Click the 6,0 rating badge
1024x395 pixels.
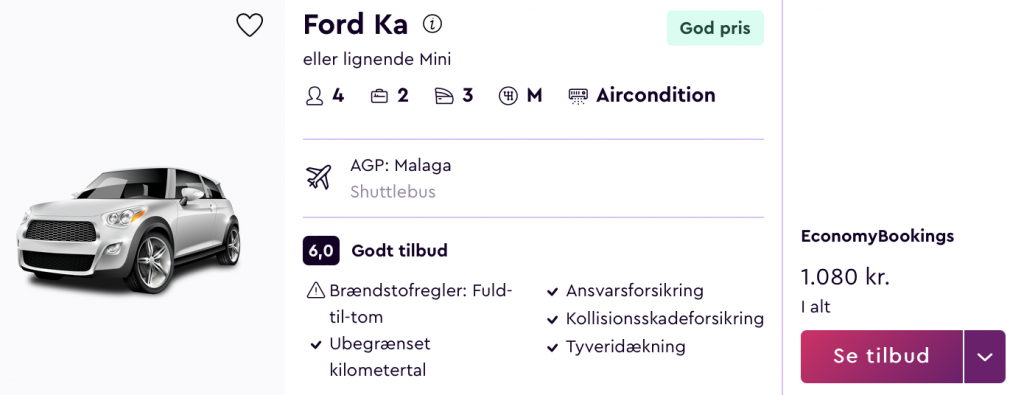(321, 251)
